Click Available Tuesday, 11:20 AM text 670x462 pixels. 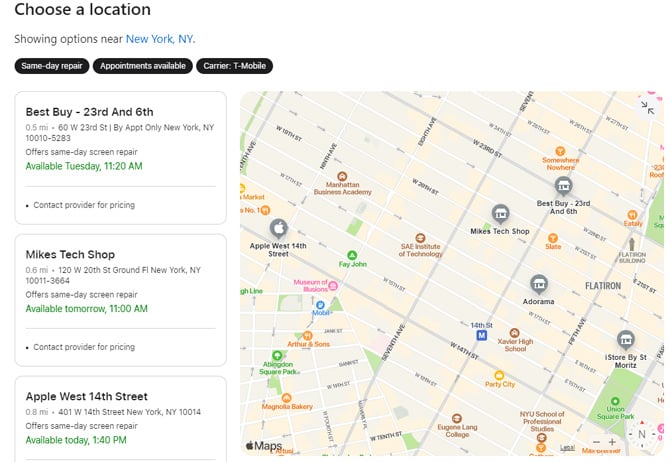click(x=84, y=166)
